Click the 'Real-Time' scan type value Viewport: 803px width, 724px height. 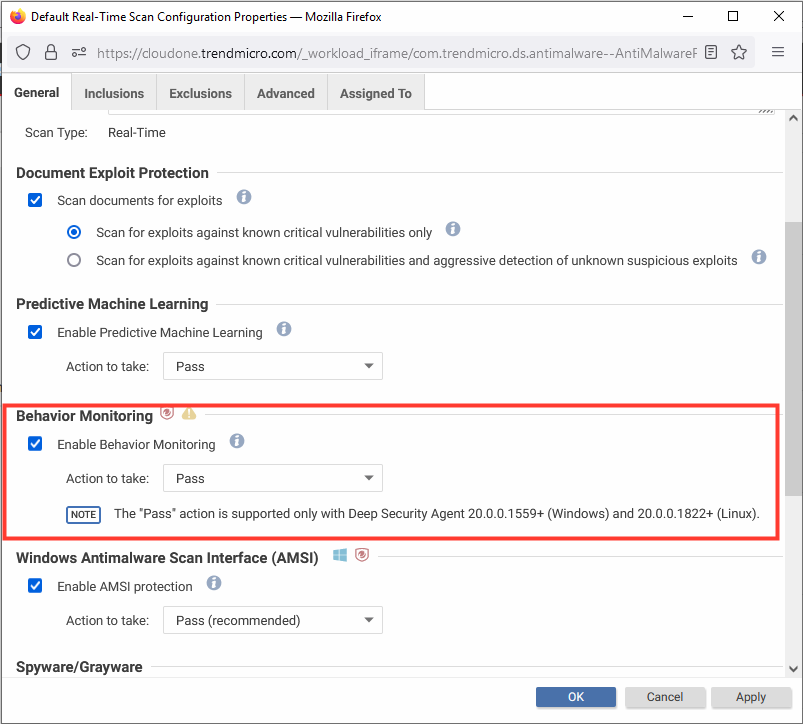pyautogui.click(x=137, y=133)
